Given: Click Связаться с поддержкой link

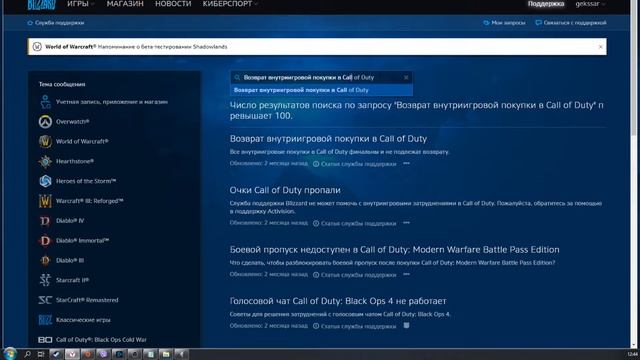Looking at the screenshot, I should (571, 23).
